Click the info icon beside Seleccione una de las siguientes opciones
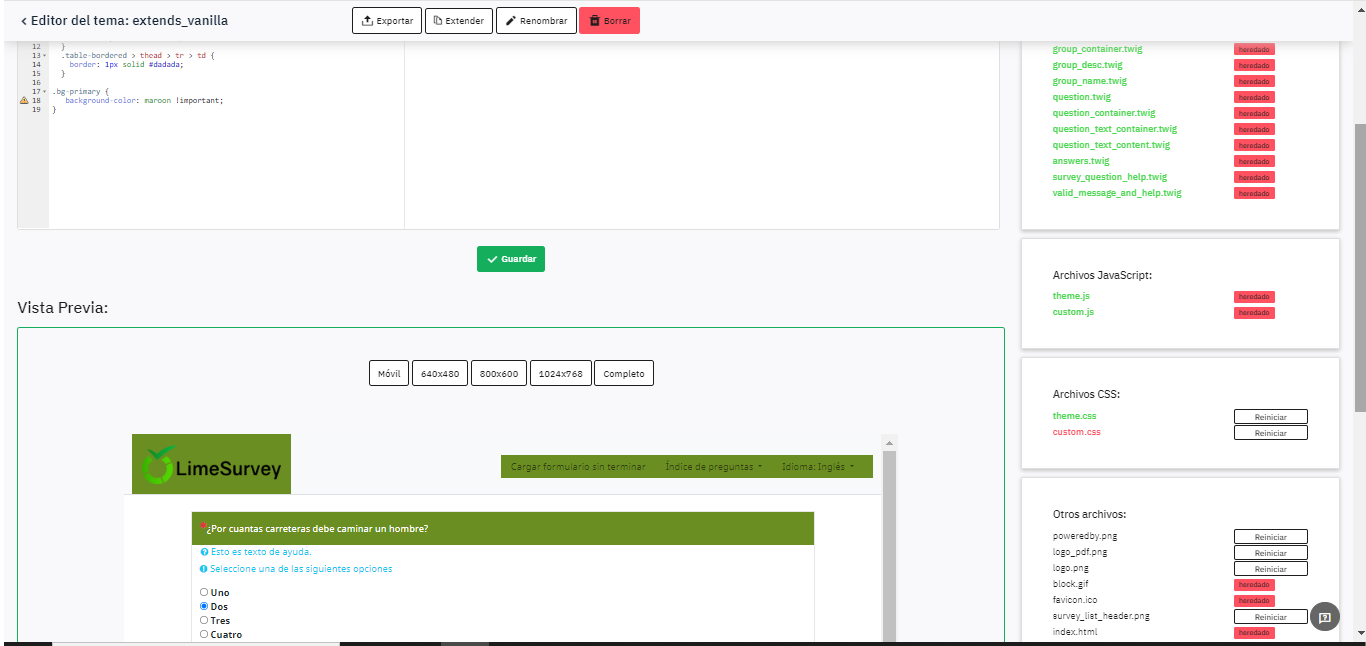This screenshot has height=646, width=1366. coord(204,569)
